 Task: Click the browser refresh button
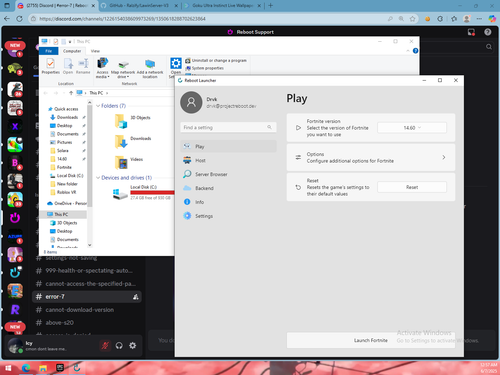(x=19, y=19)
